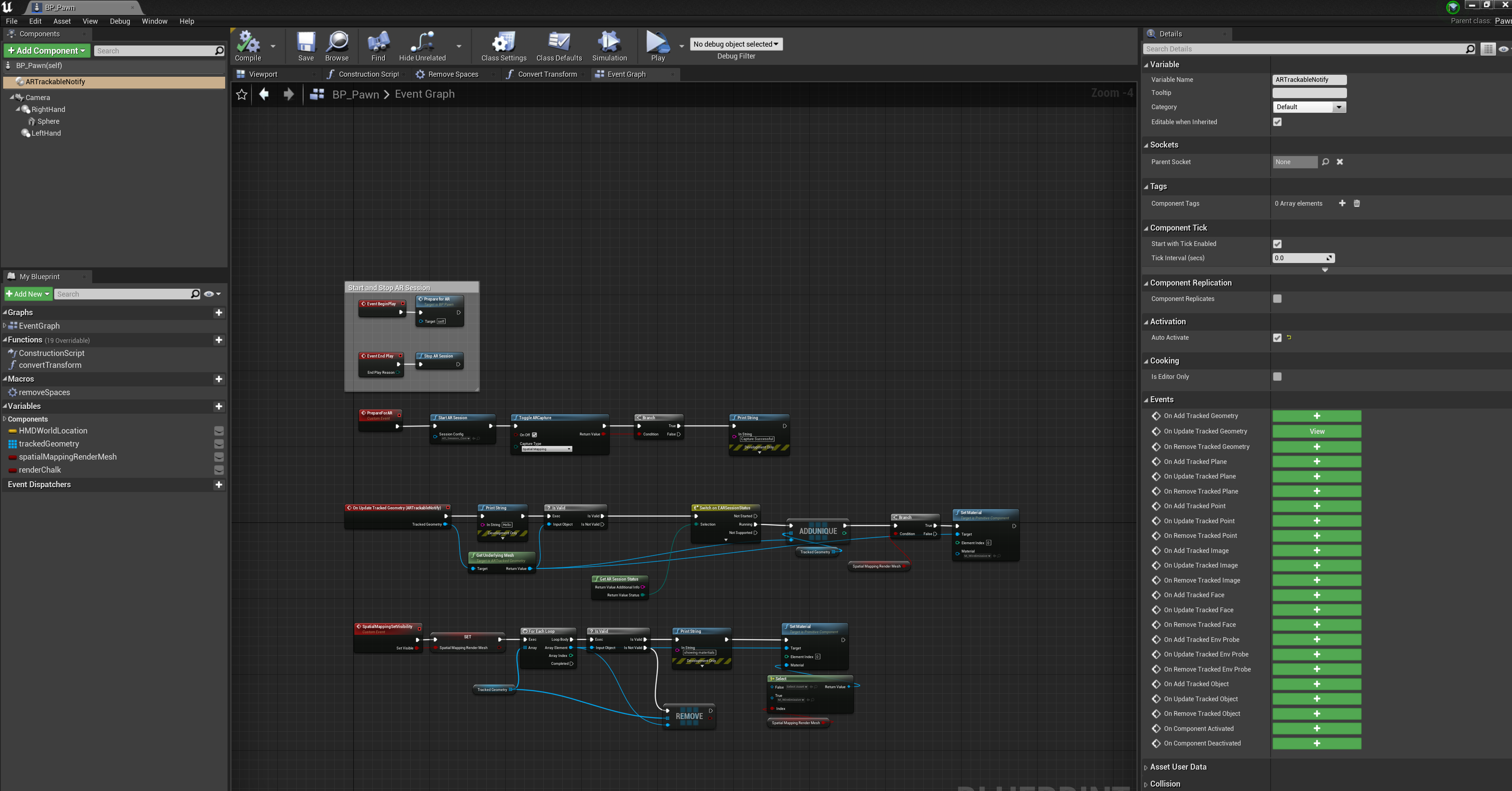The height and width of the screenshot is (791, 1512).
Task: Click the Add Component button
Action: pos(47,51)
